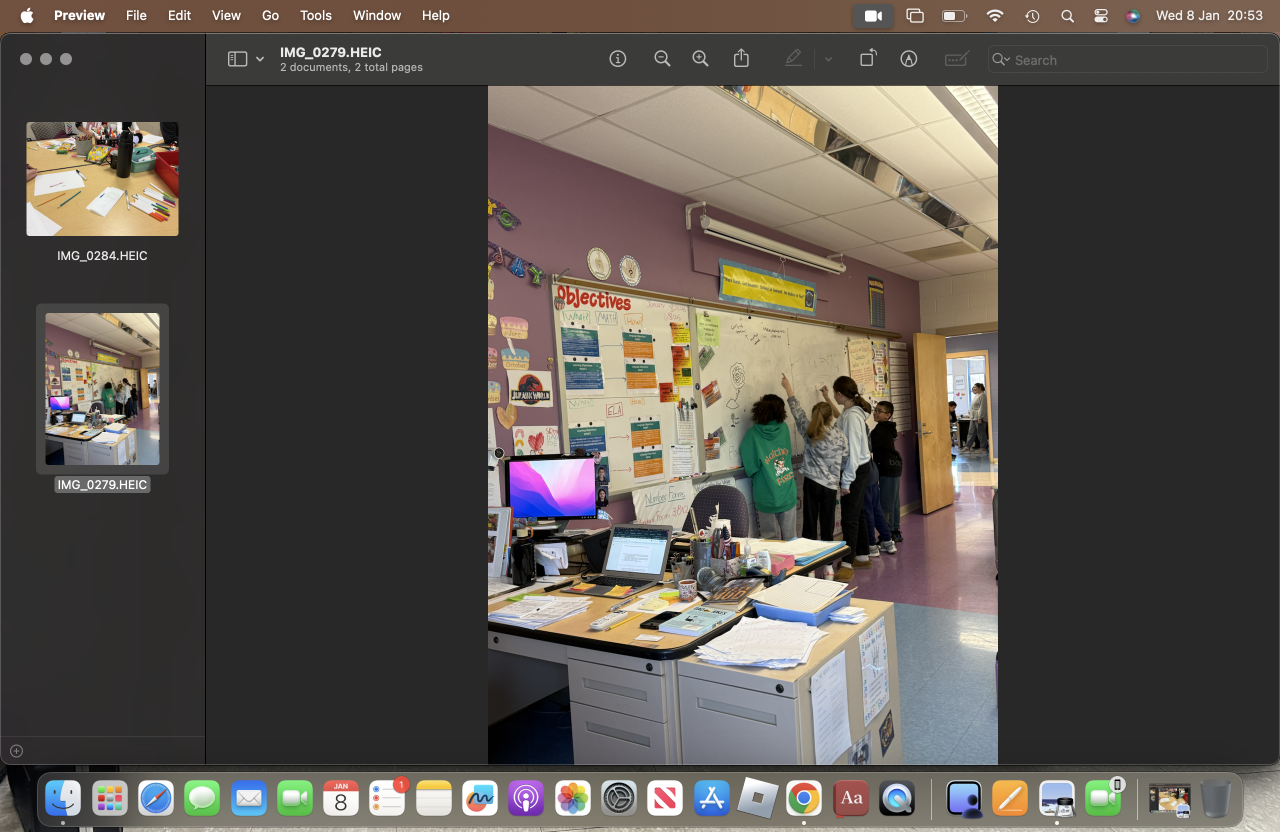Open the highlight options chevron
Viewport: 1280px width, 832px height.
[x=828, y=60]
